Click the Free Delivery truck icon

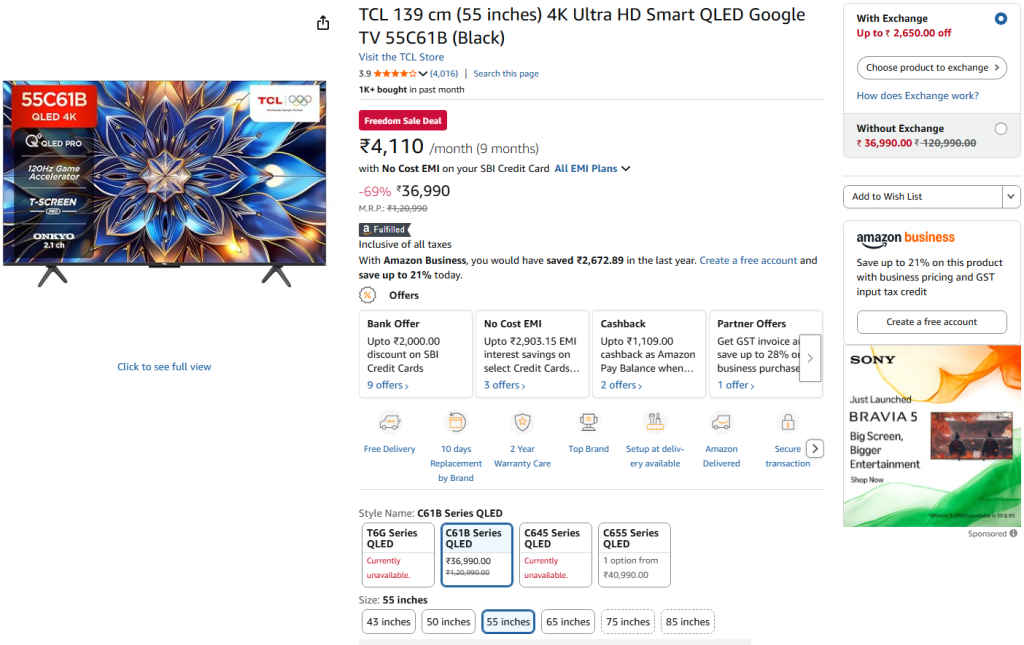click(x=389, y=422)
